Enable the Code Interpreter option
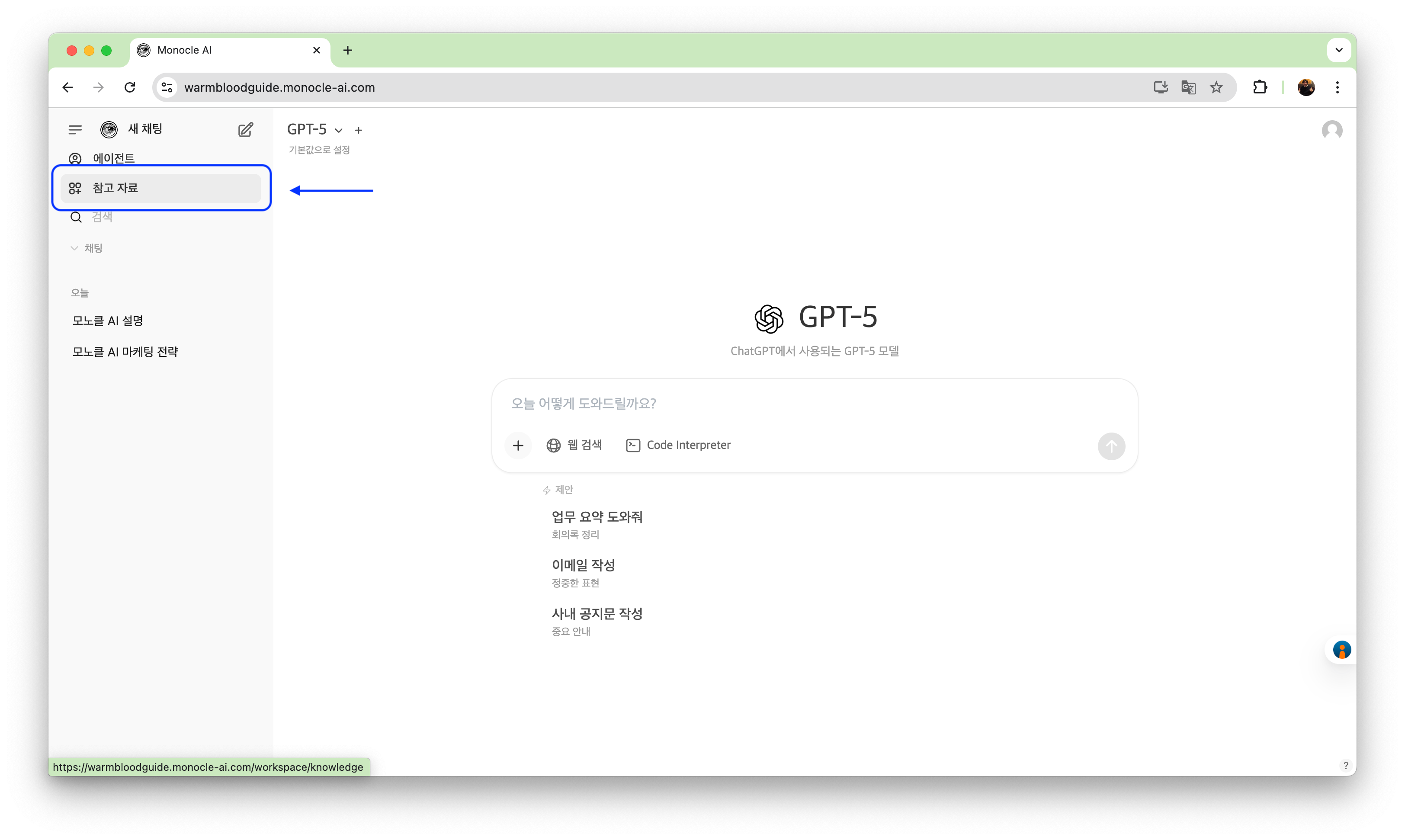The width and height of the screenshot is (1405, 840). (678, 445)
